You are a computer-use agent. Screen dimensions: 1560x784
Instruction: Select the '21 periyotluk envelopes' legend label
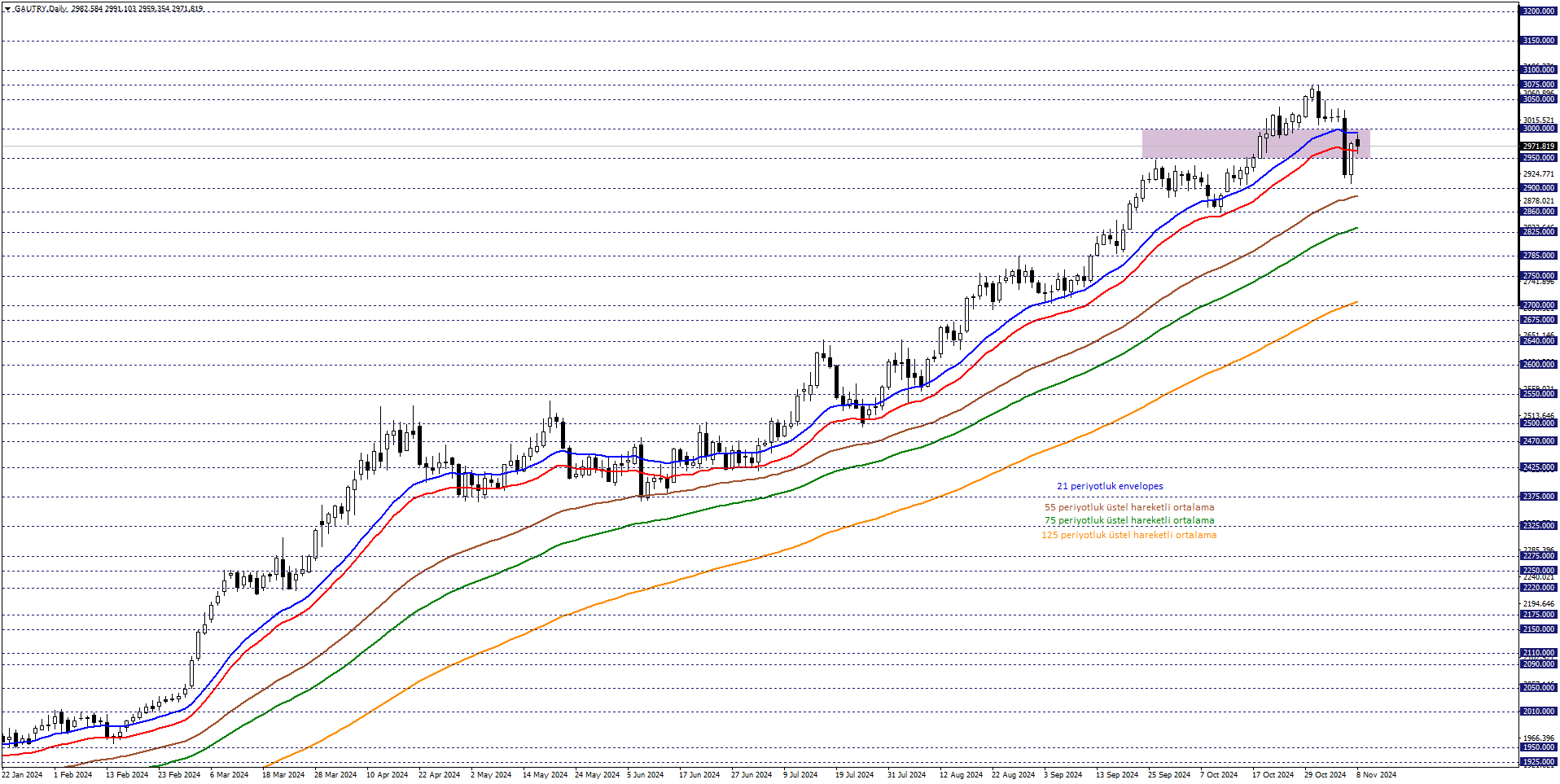point(1110,486)
